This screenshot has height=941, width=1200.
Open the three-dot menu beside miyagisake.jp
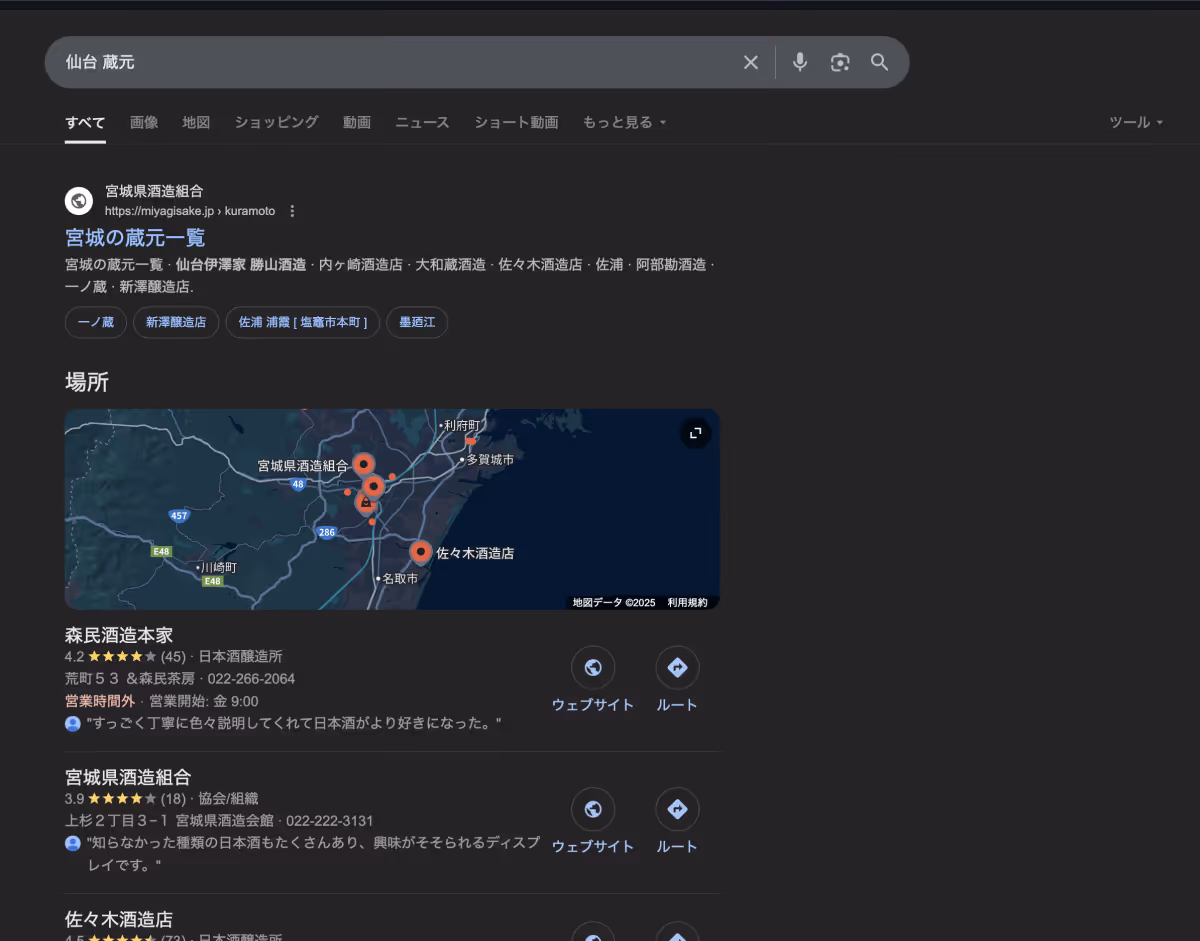[x=292, y=211]
